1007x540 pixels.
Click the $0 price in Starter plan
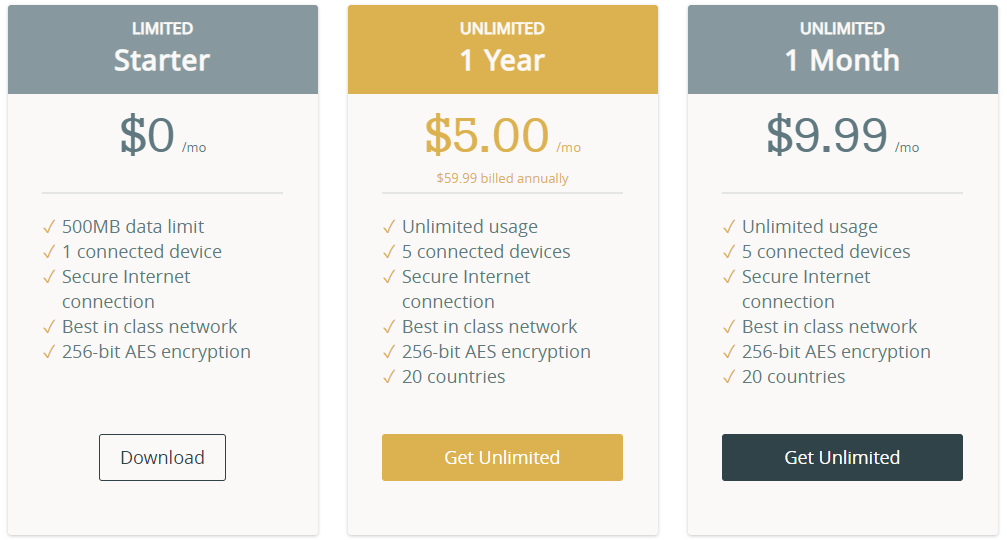pos(147,135)
